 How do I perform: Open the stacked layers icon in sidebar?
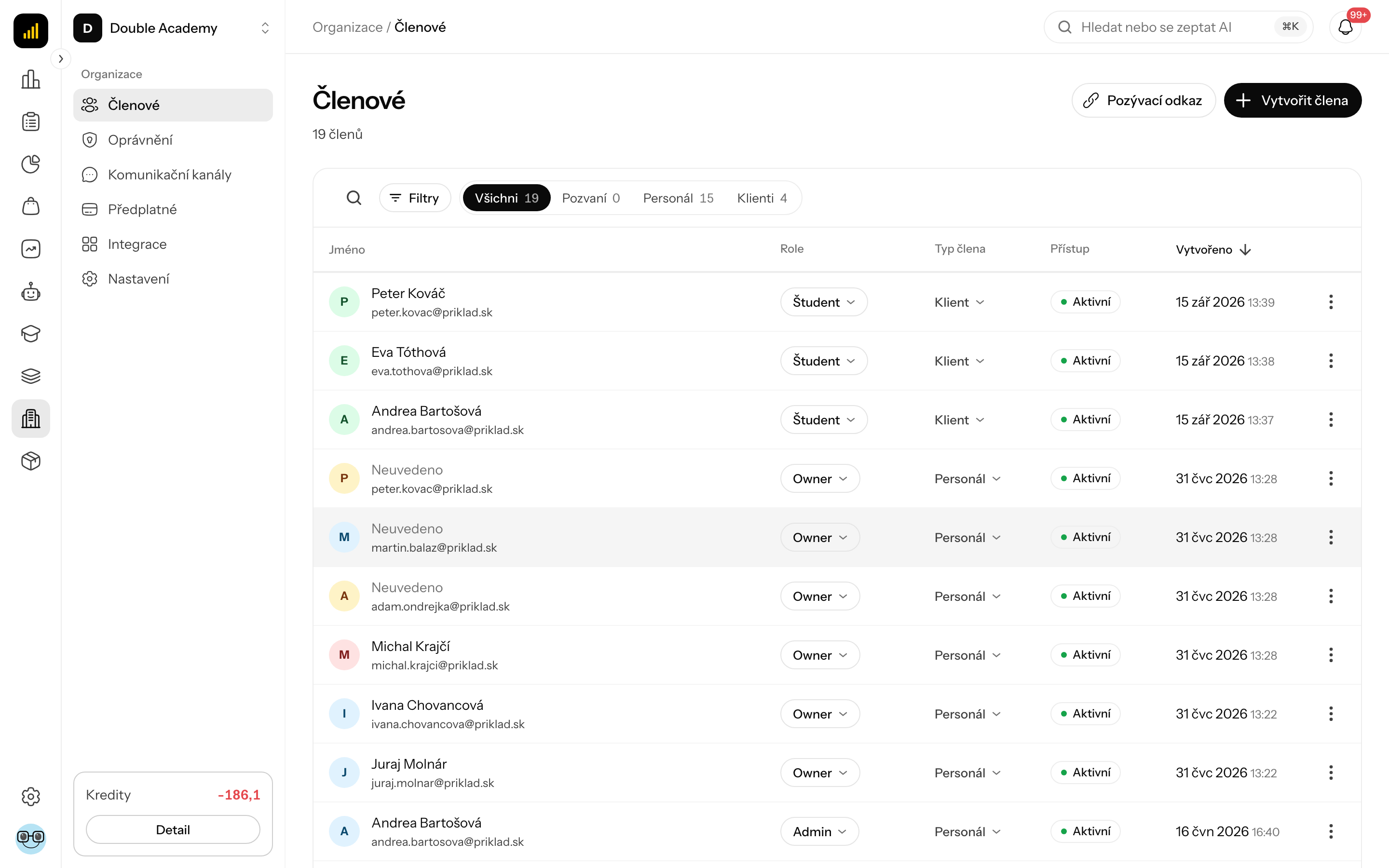click(30, 376)
